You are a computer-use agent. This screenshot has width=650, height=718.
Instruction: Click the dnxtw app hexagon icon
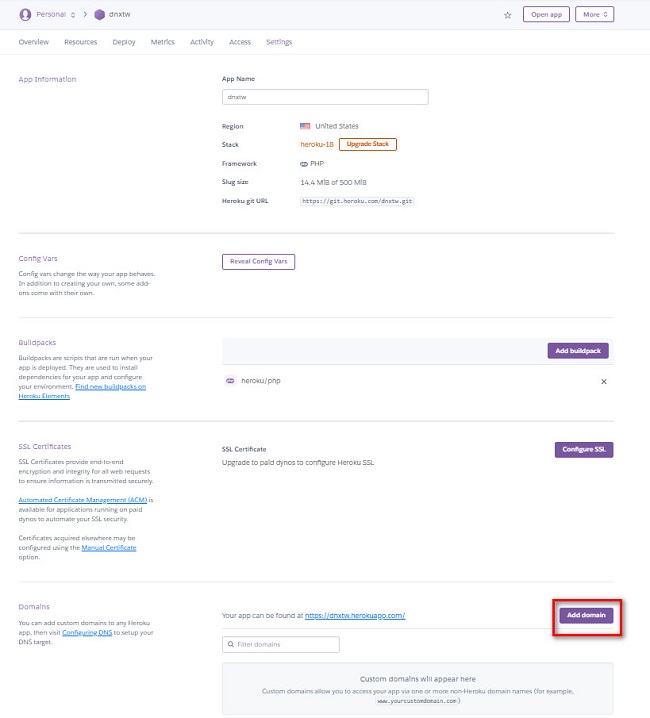99,15
